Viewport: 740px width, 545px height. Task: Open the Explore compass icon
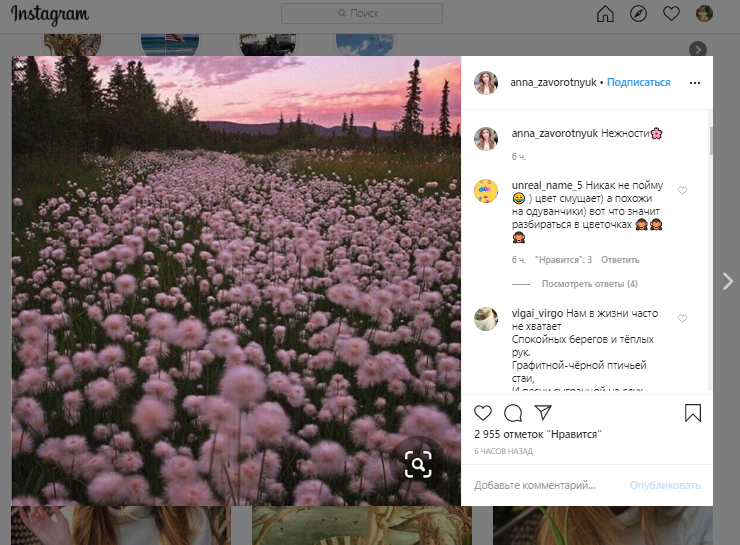[x=638, y=14]
